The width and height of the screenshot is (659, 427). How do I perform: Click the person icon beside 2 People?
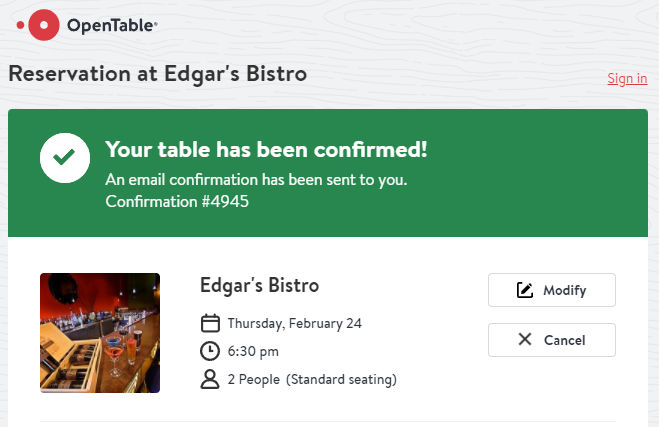[x=210, y=379]
